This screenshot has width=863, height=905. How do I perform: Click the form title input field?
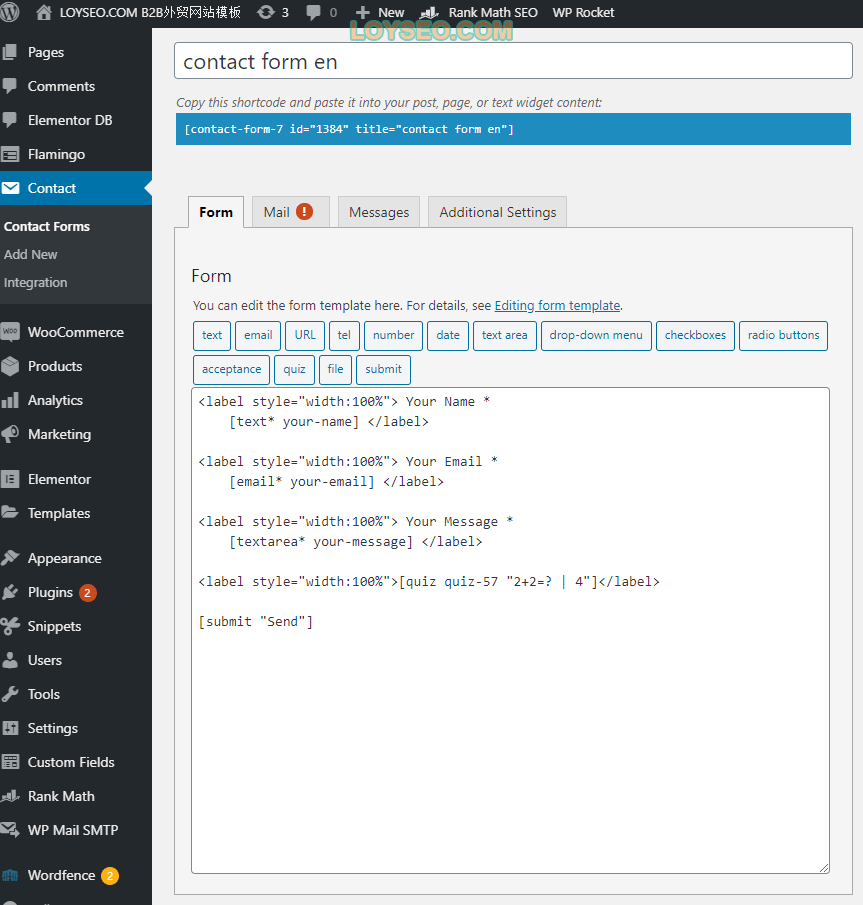coord(513,61)
